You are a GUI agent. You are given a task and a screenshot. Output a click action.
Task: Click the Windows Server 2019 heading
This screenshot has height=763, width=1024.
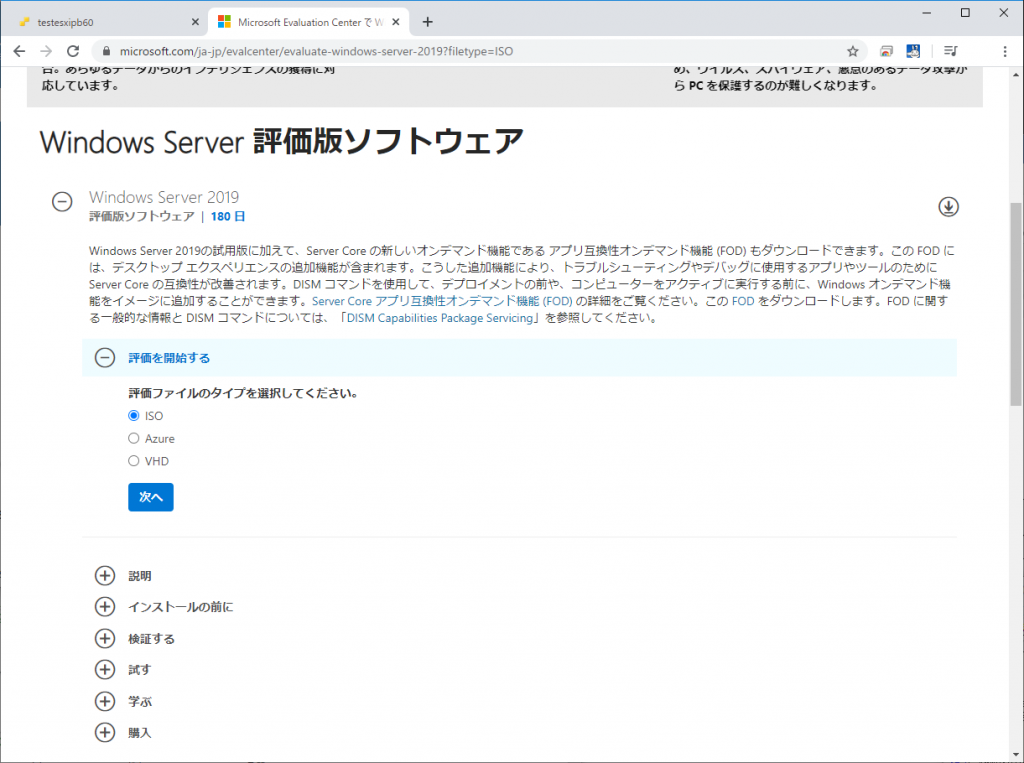click(x=164, y=197)
